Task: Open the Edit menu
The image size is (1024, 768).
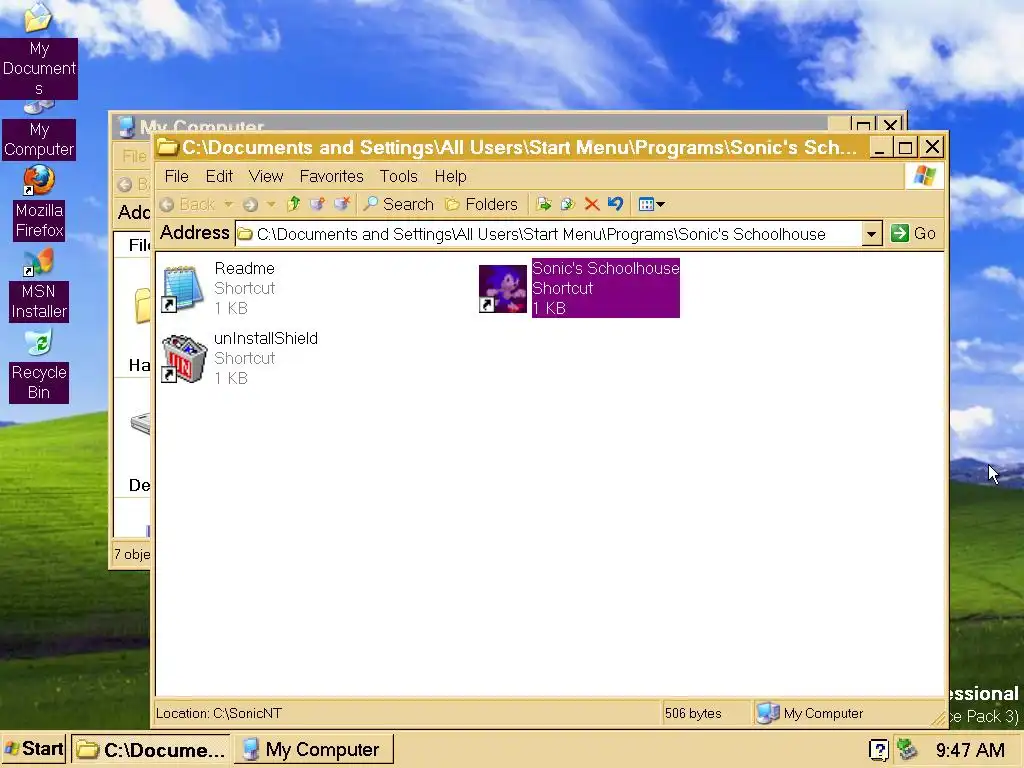Action: pyautogui.click(x=219, y=176)
